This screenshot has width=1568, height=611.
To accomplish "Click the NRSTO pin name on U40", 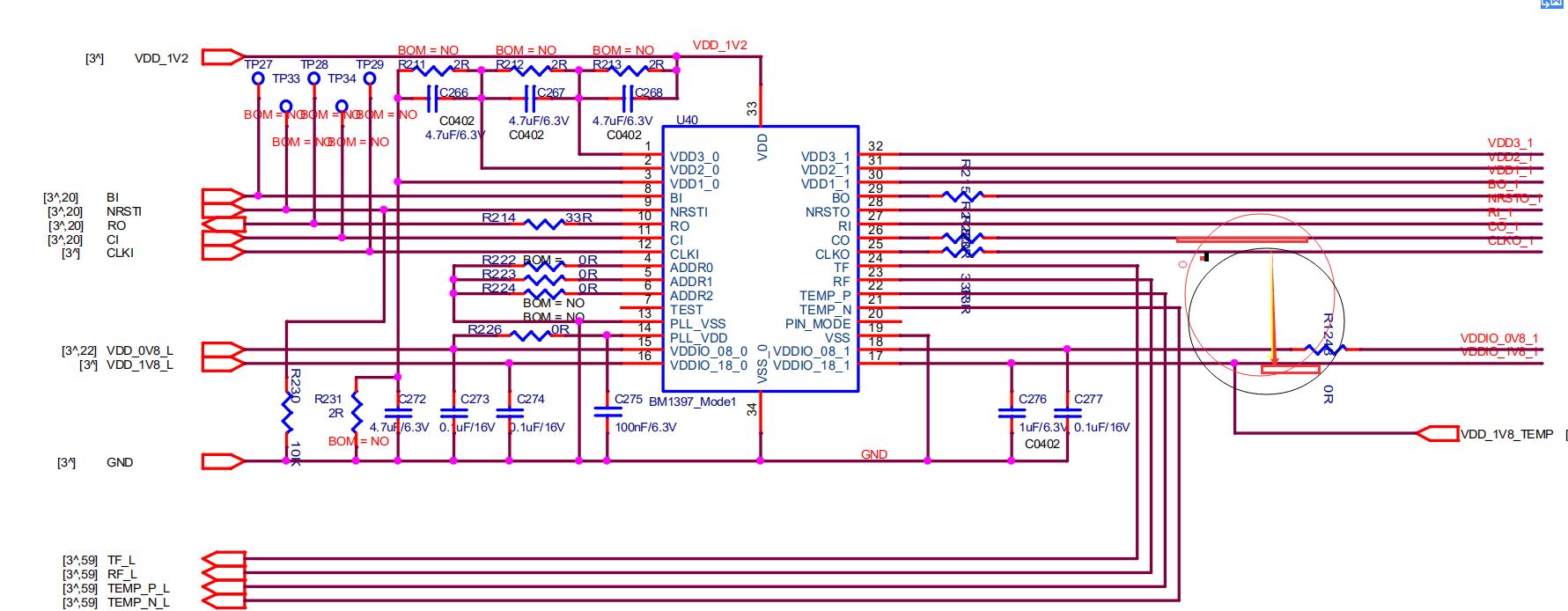I will click(x=828, y=212).
